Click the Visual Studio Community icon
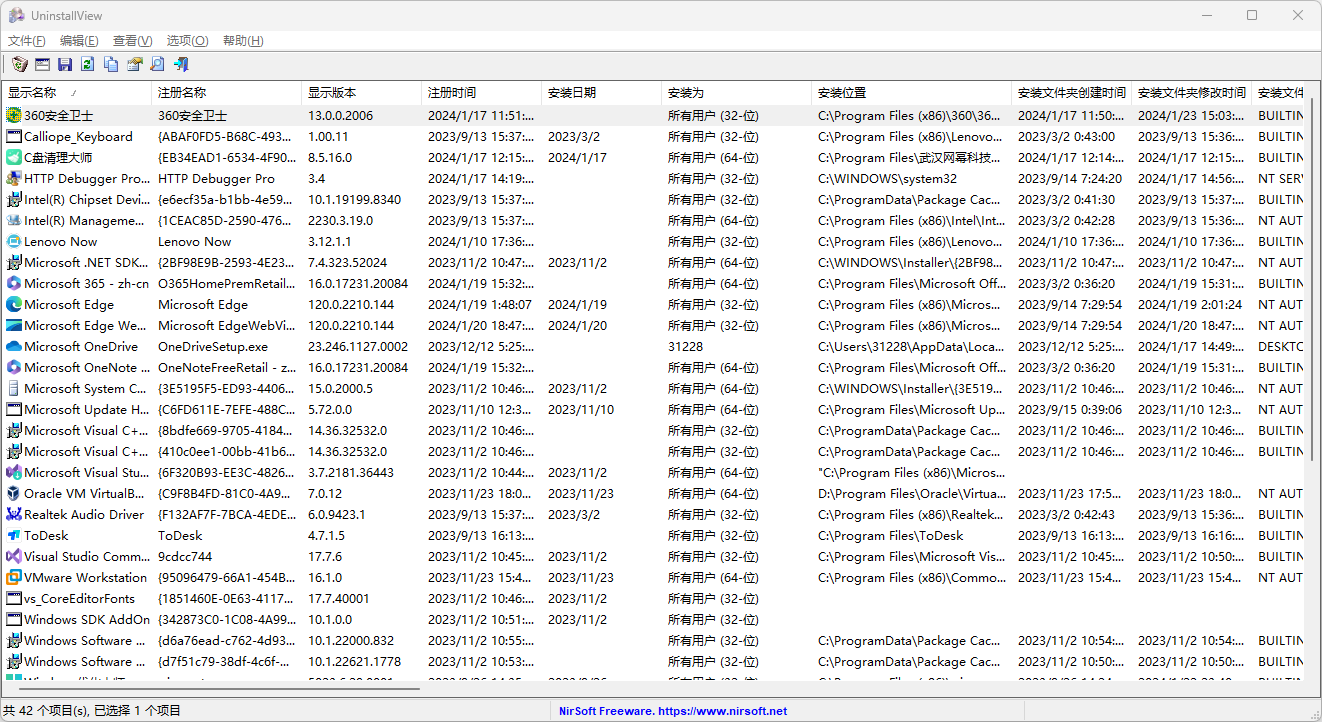The height and width of the screenshot is (722, 1322). tap(14, 557)
